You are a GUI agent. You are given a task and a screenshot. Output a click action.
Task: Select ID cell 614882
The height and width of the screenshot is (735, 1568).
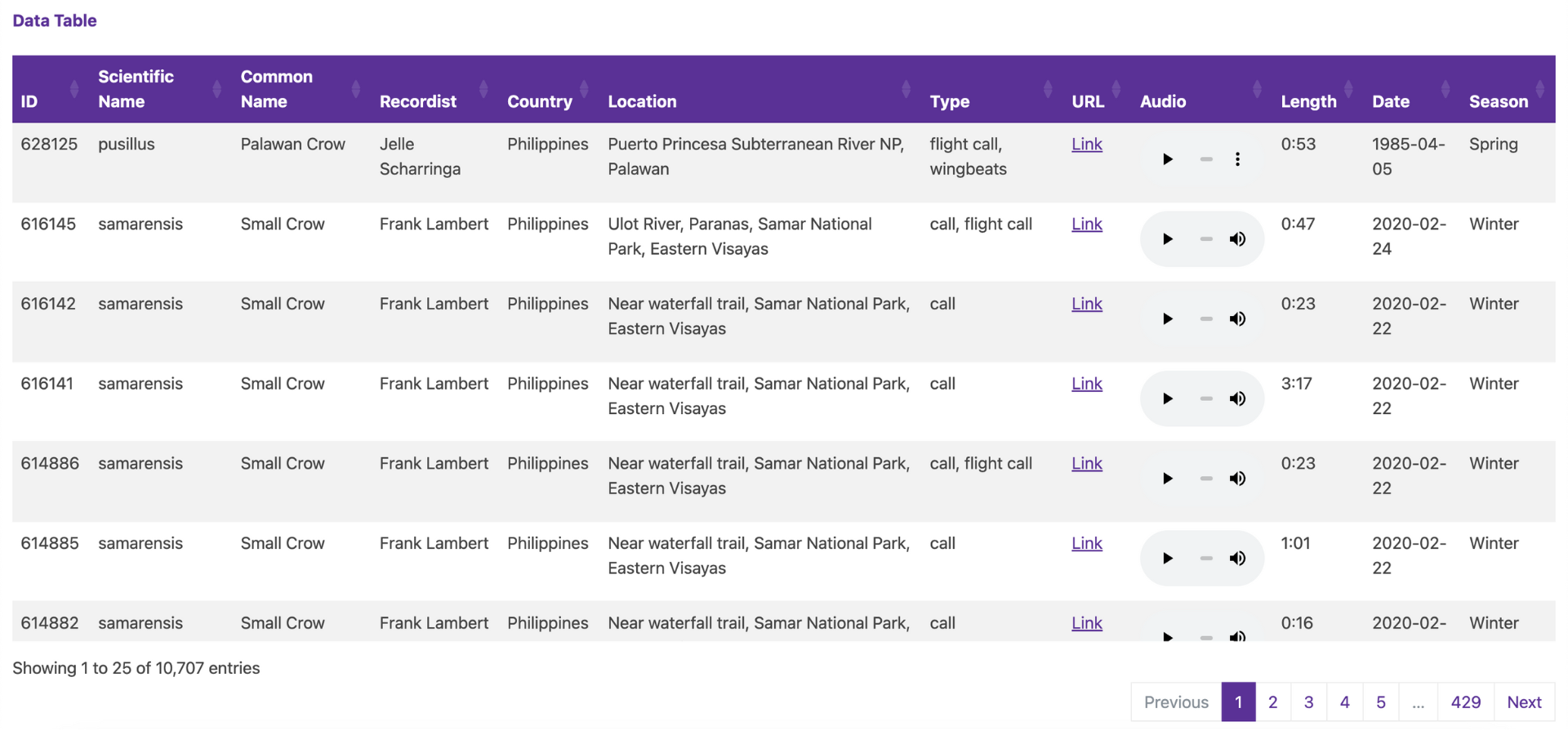[x=50, y=623]
